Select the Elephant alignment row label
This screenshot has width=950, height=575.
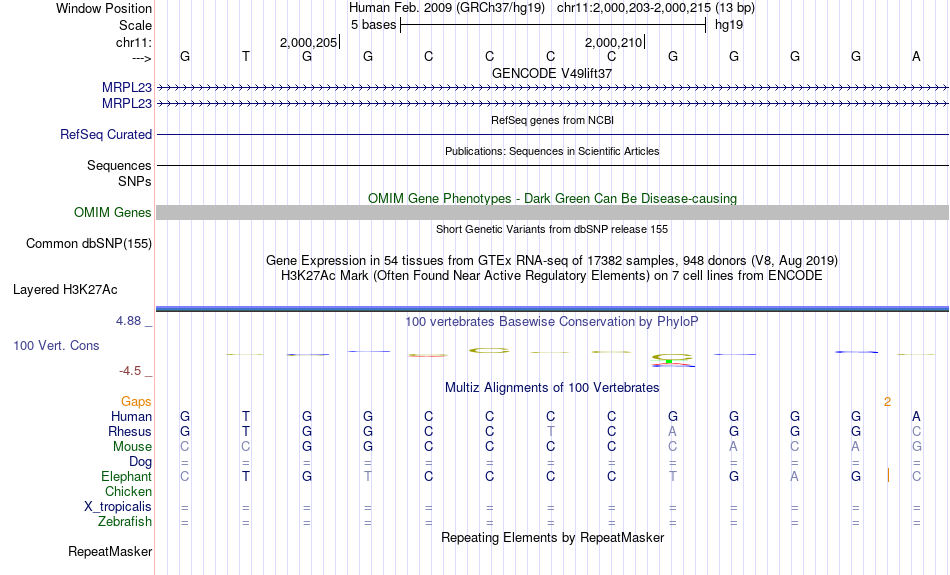coord(126,476)
